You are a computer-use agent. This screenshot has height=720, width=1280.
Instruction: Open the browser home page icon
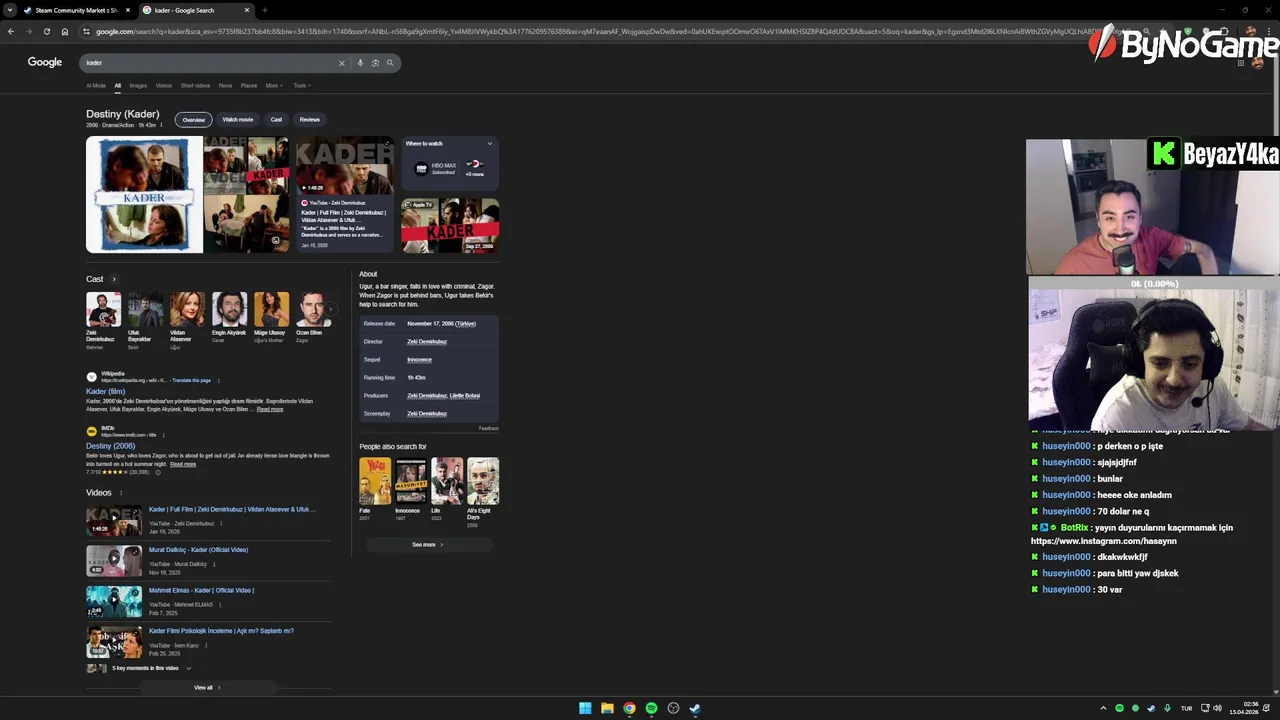point(65,31)
